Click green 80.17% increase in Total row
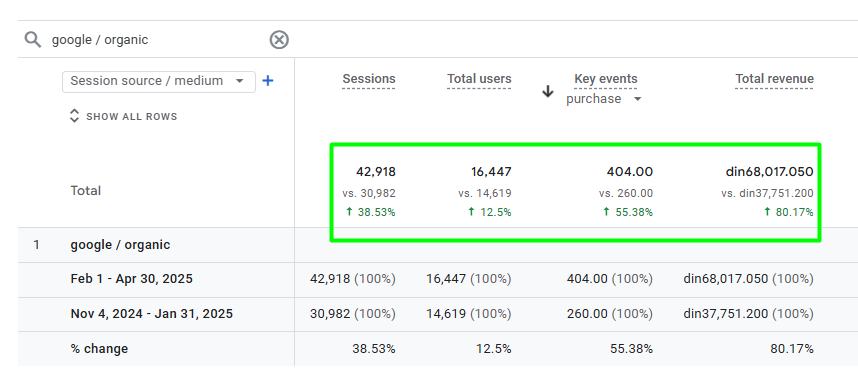858x374 pixels. coord(789,212)
